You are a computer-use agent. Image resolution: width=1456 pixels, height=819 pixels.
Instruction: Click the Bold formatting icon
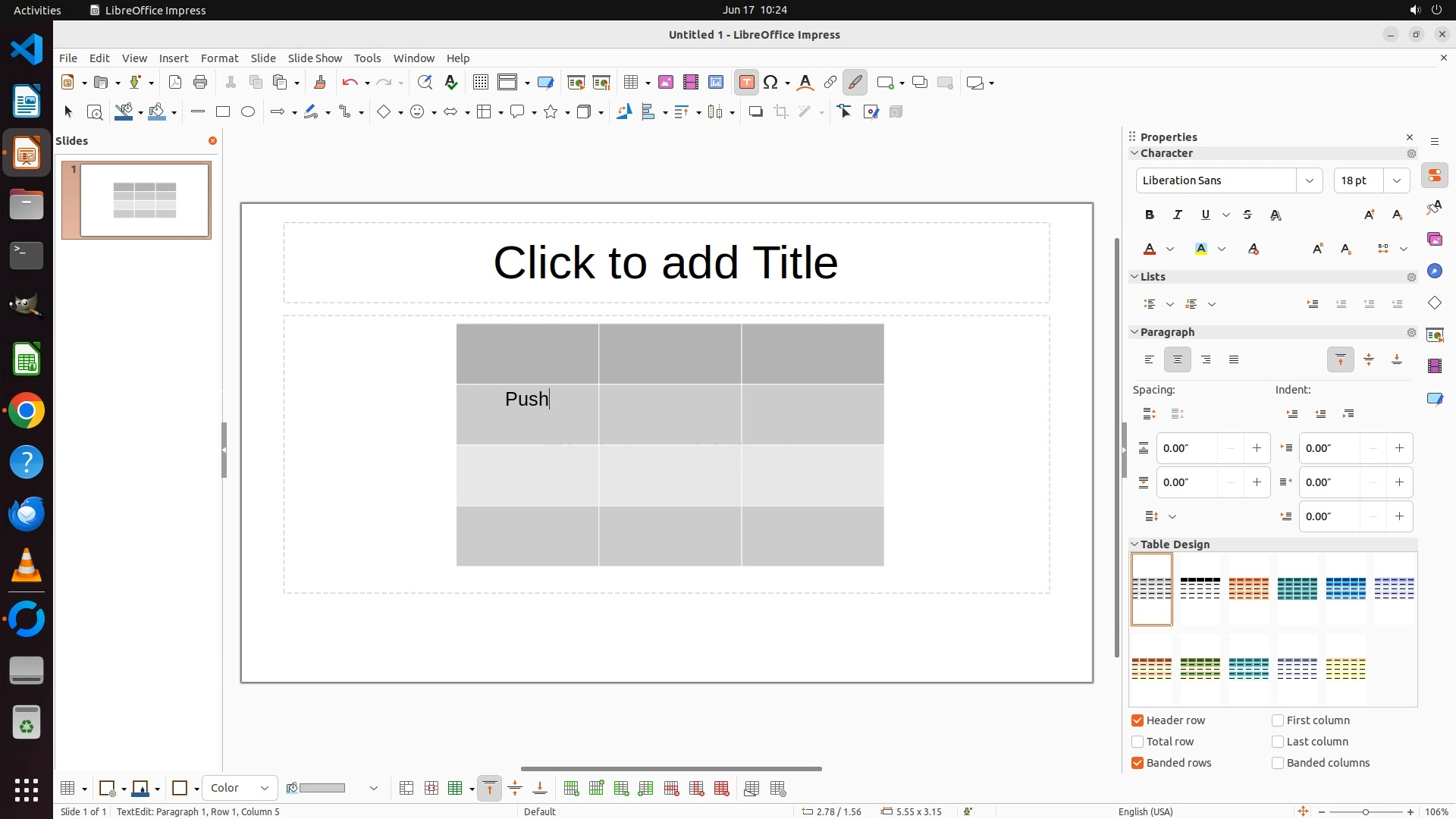1150,215
